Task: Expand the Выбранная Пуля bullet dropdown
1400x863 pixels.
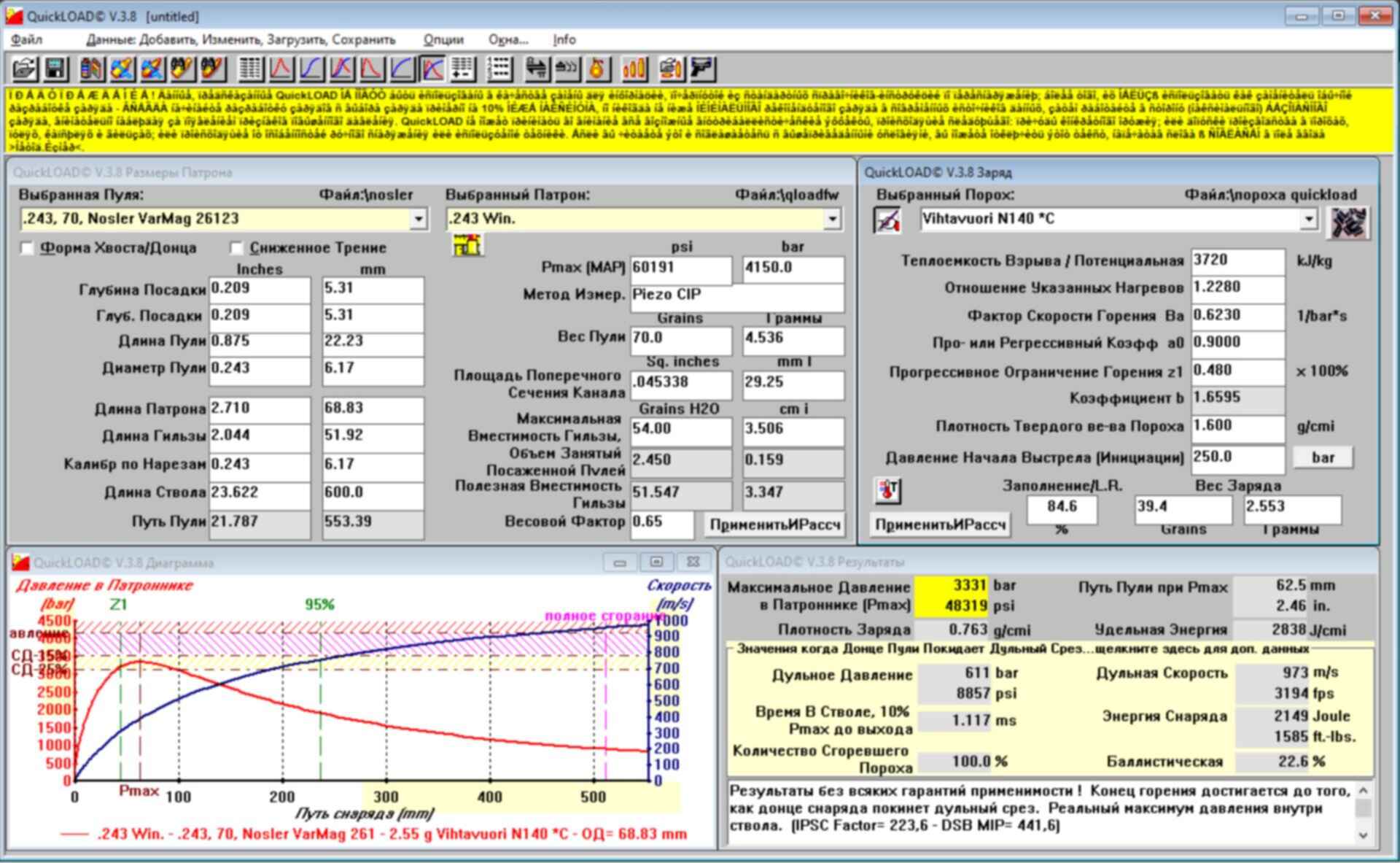Action: (x=418, y=219)
